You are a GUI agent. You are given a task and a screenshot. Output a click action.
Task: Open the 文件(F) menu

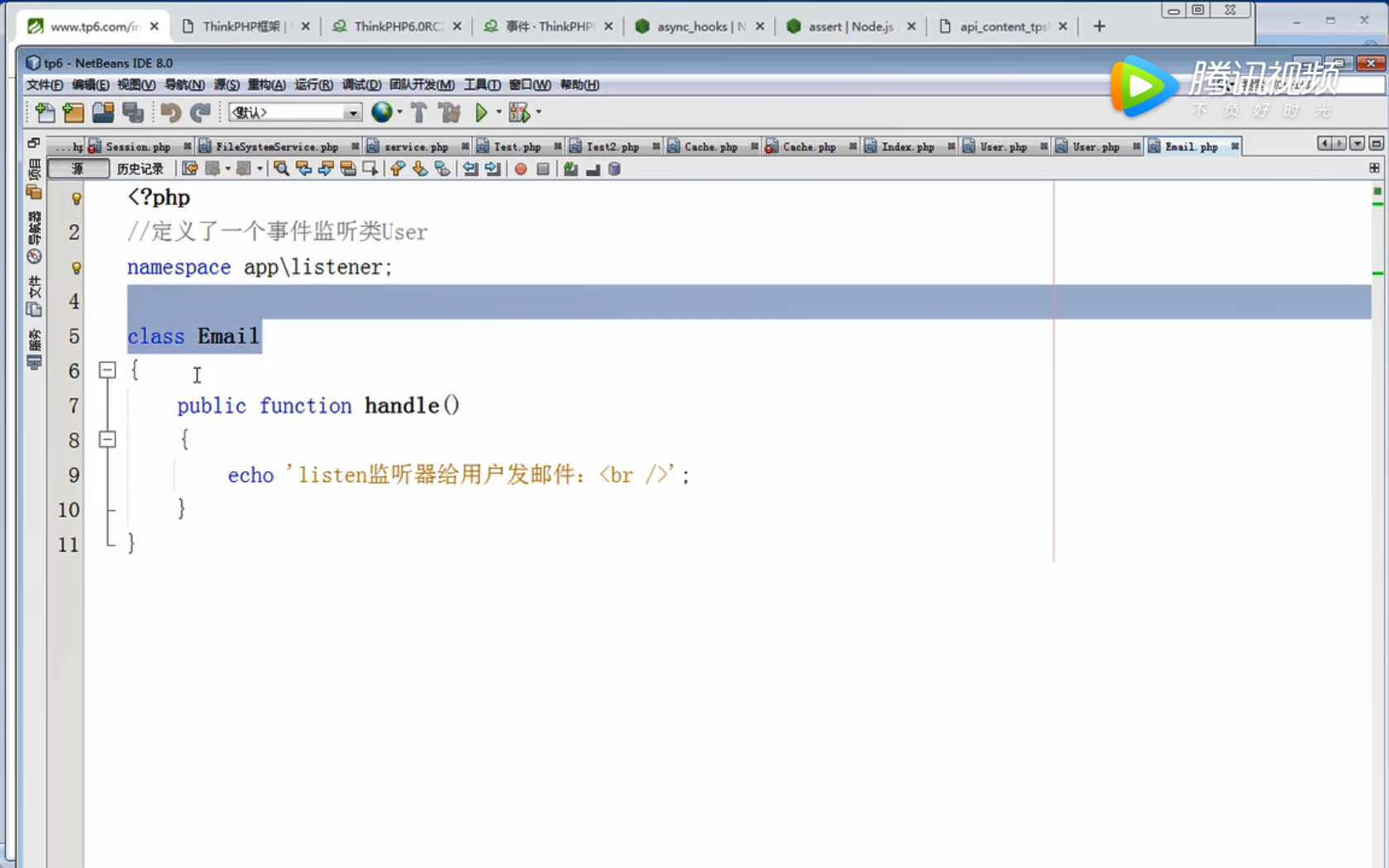tap(45, 84)
